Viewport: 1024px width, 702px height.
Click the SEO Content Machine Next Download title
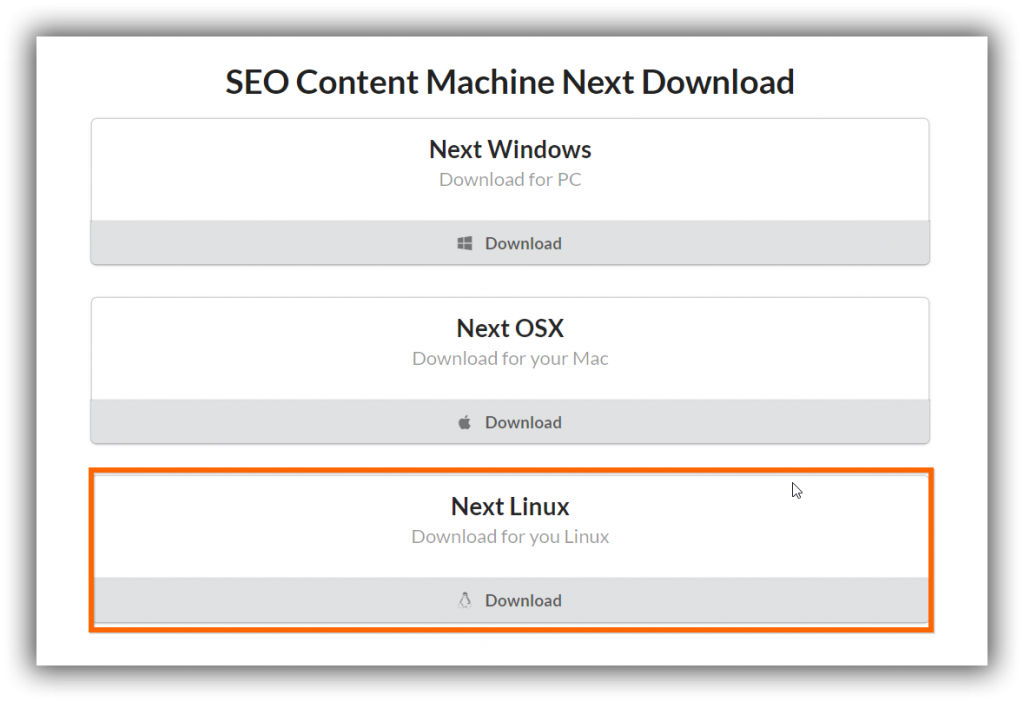click(x=510, y=82)
